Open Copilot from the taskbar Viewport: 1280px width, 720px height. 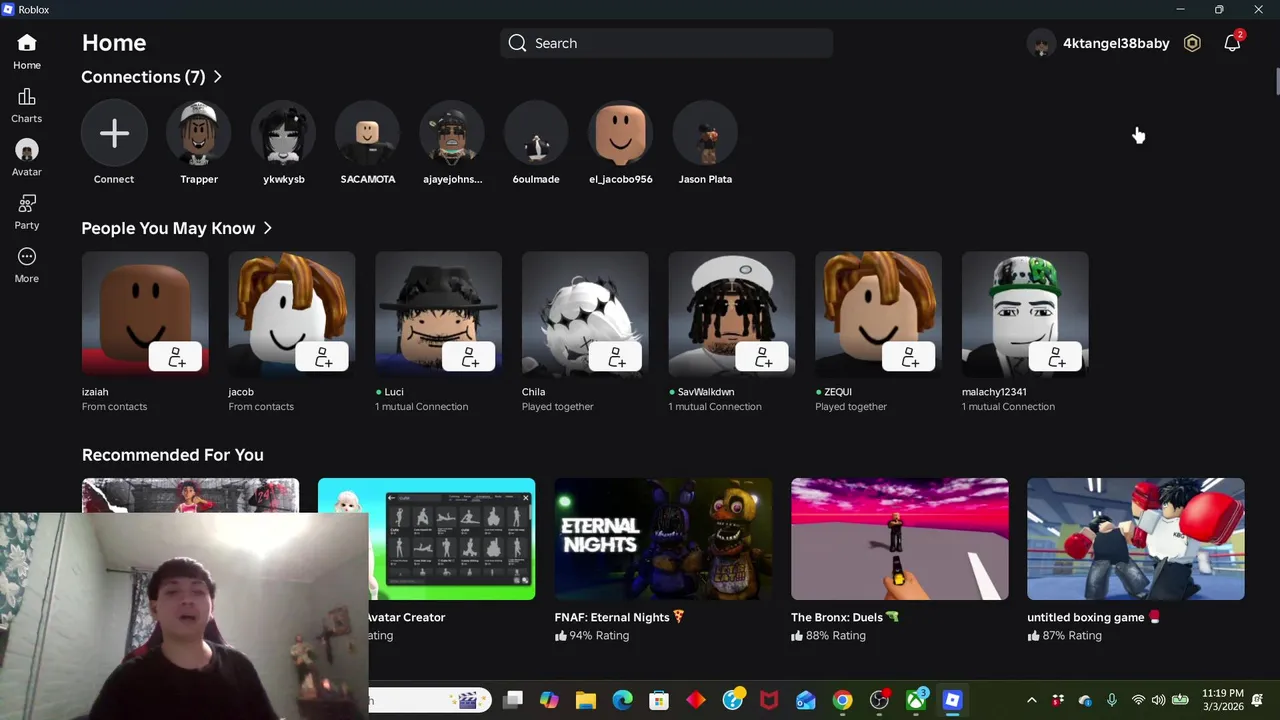[549, 700]
